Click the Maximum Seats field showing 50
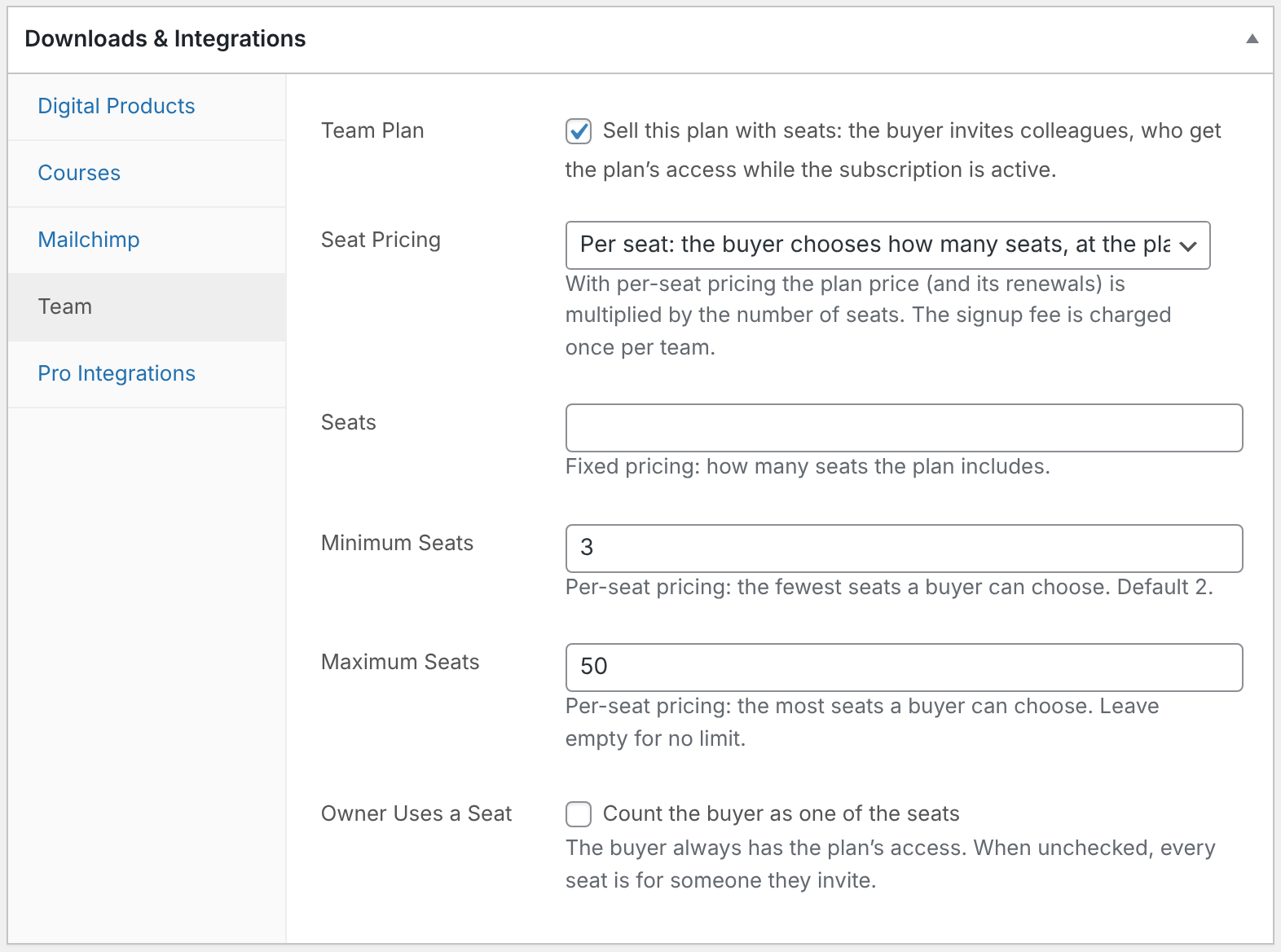 point(905,668)
